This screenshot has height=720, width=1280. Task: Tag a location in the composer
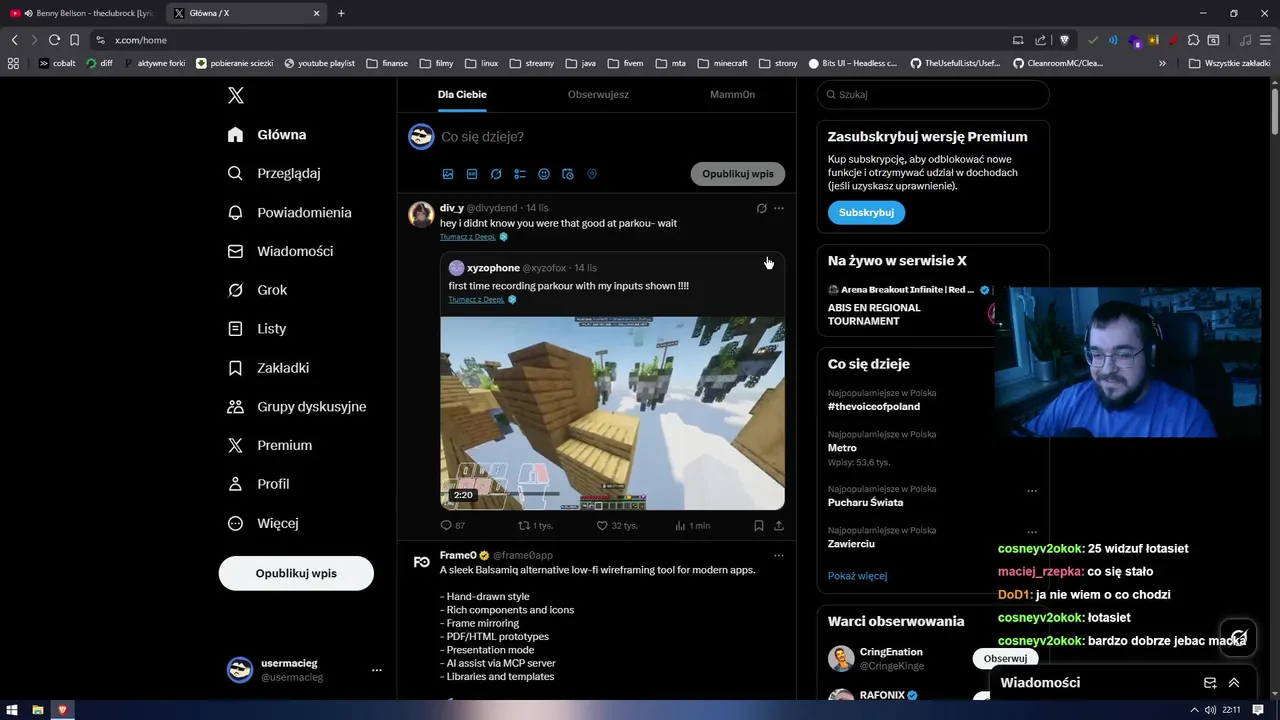[x=592, y=174]
